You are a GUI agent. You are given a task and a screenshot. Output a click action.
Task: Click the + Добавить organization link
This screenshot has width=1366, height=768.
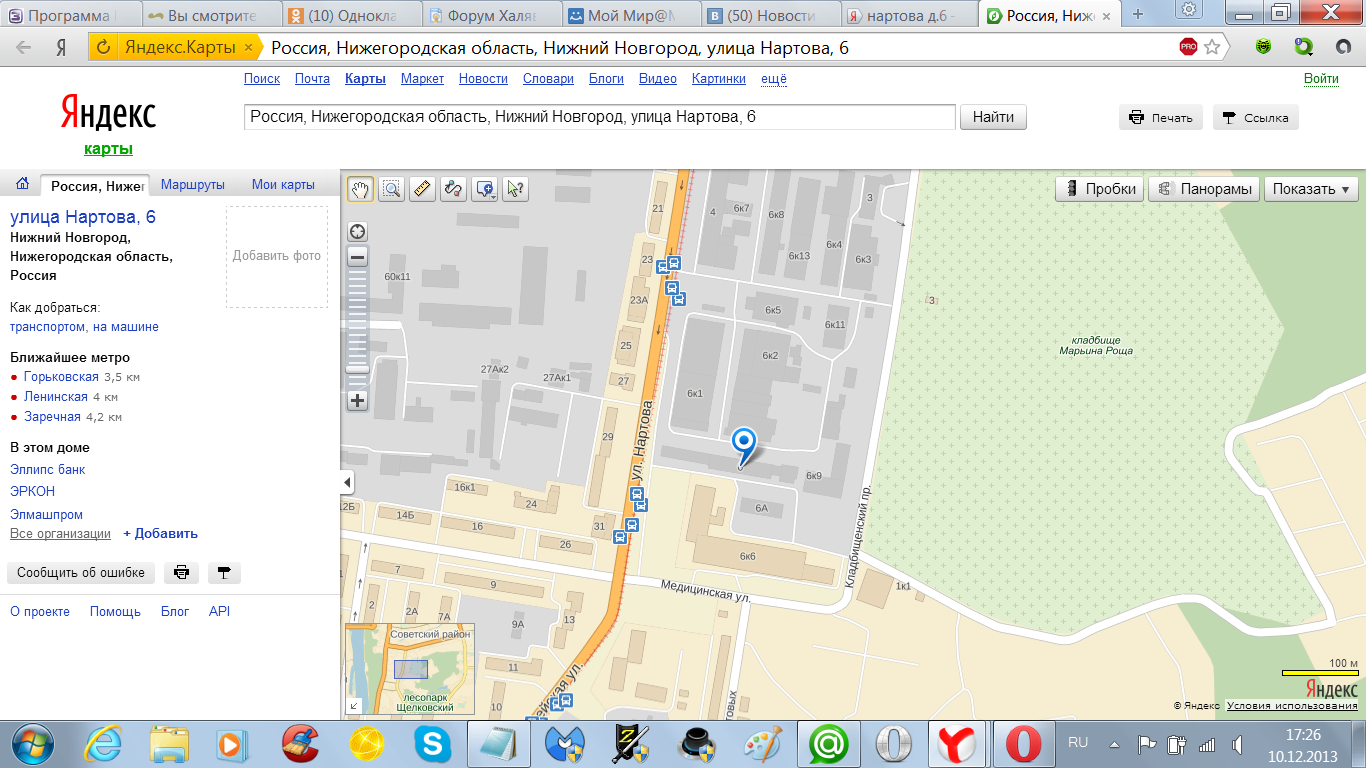point(160,534)
